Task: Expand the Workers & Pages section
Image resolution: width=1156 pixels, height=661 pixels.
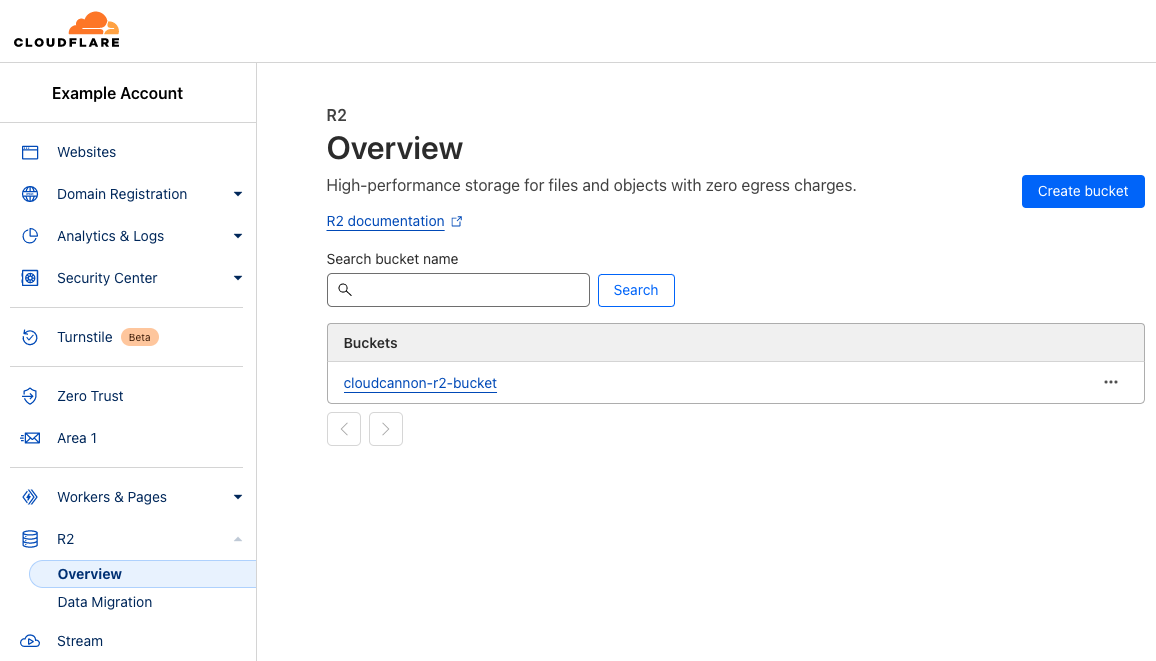Action: 238,496
